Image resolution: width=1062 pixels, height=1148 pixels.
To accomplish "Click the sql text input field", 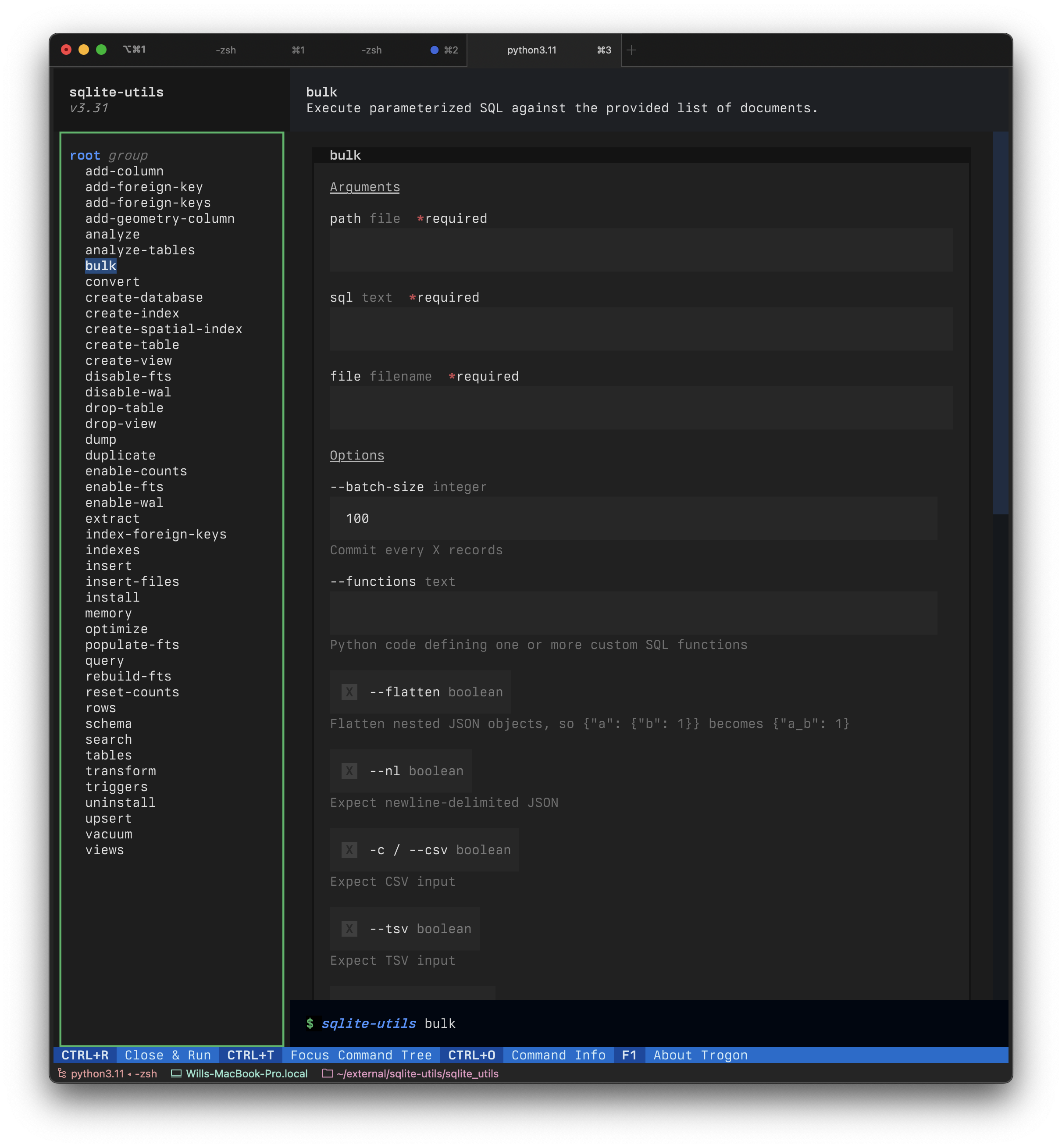I will [x=641, y=328].
